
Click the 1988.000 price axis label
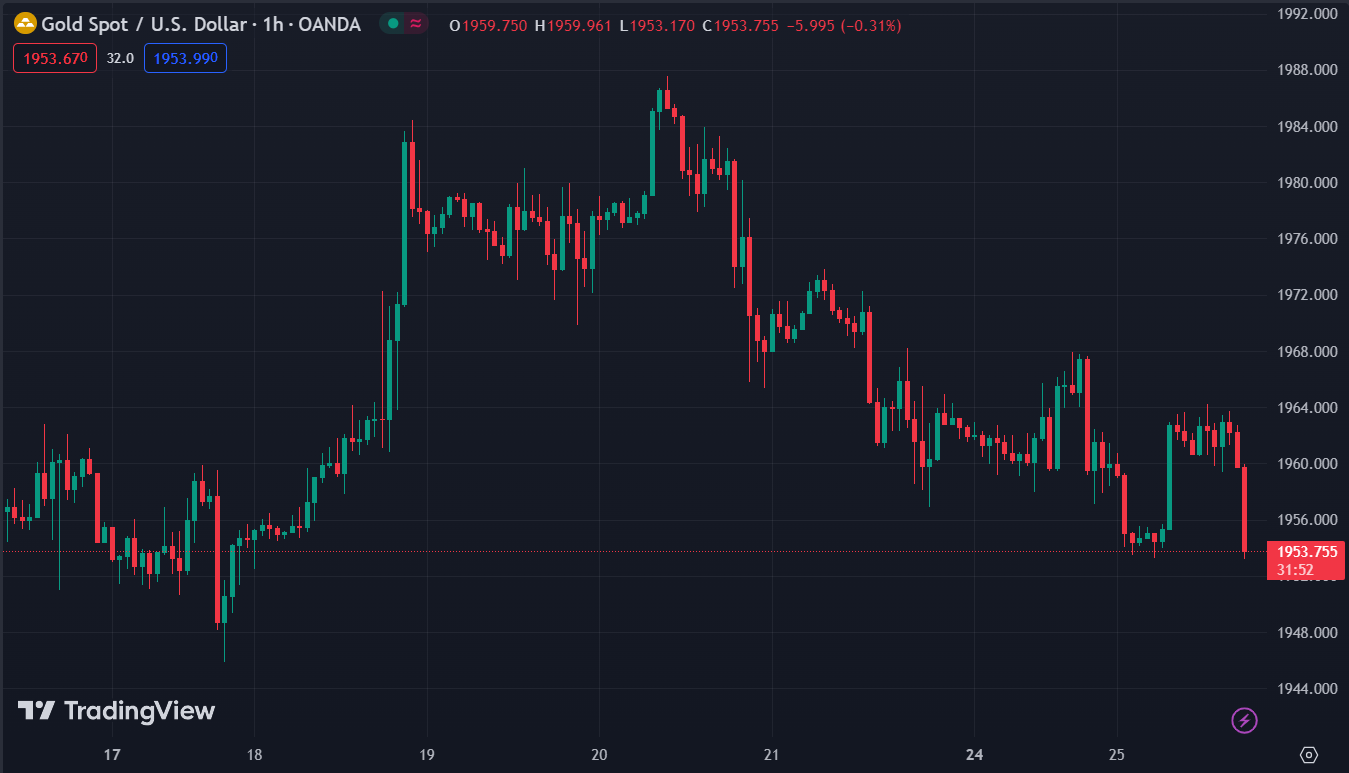click(1308, 70)
